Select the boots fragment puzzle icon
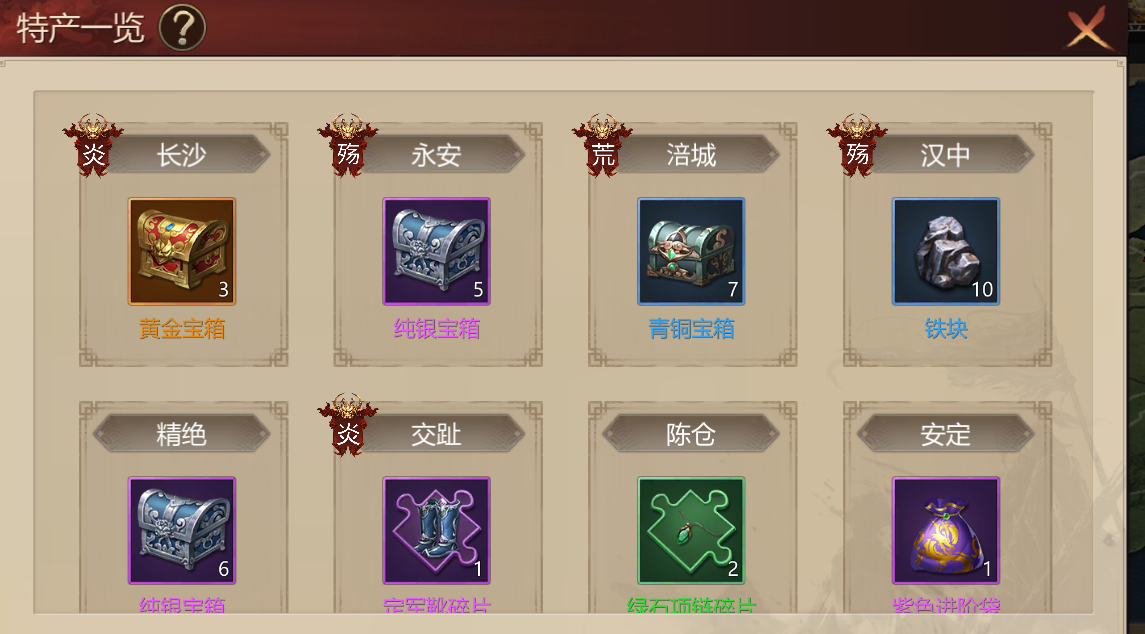This screenshot has width=1145, height=634. (437, 530)
